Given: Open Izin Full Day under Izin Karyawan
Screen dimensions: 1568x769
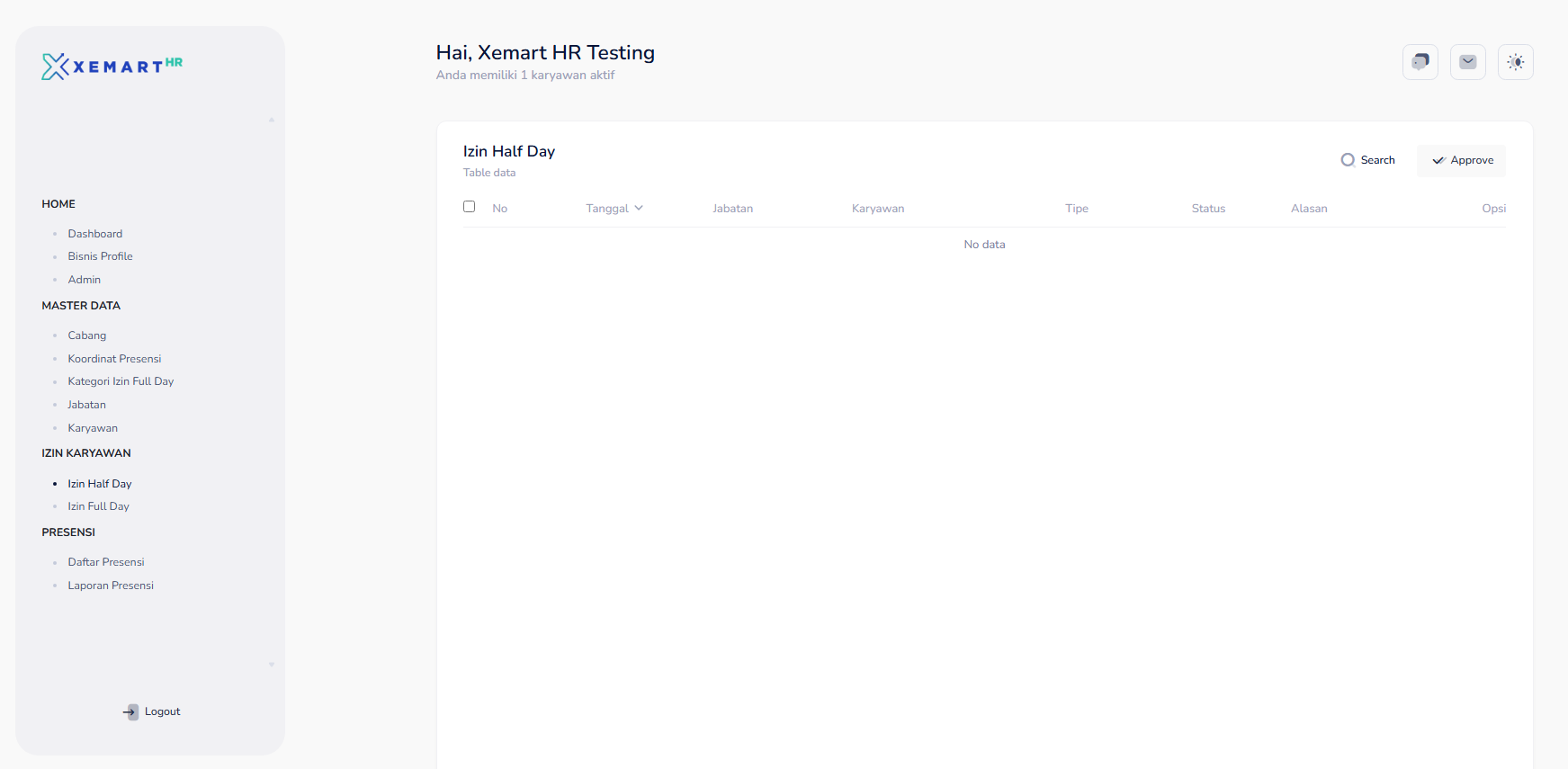Looking at the screenshot, I should pyautogui.click(x=98, y=506).
